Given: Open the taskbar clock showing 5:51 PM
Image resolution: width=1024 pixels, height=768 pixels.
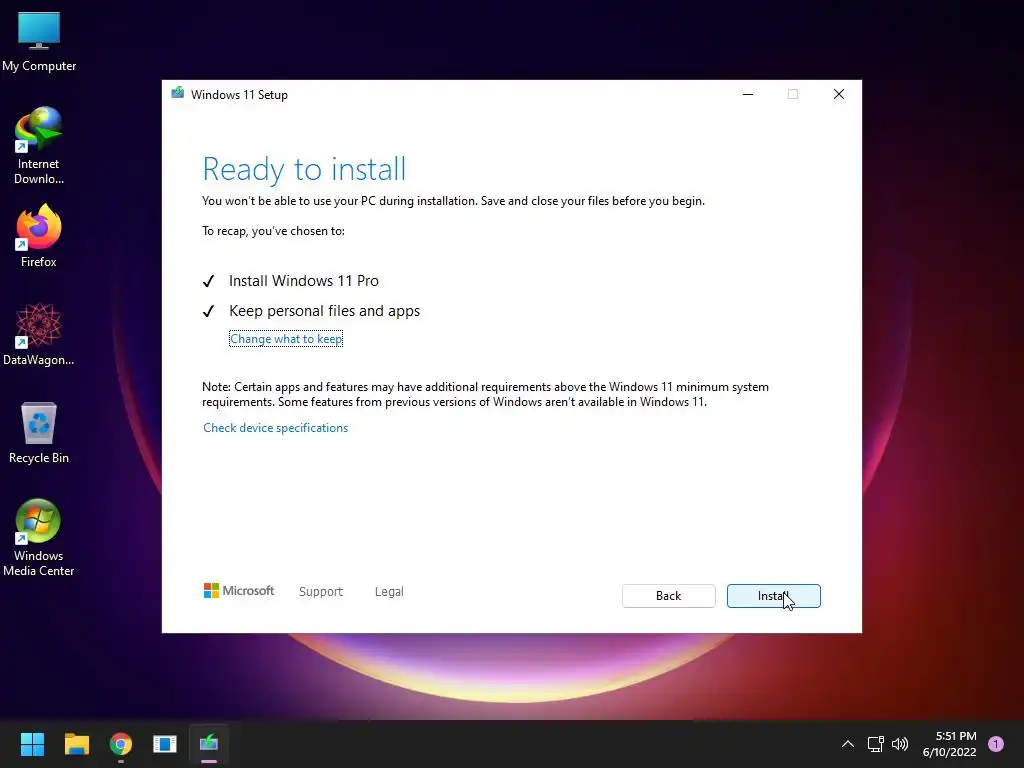Looking at the screenshot, I should click(950, 744).
